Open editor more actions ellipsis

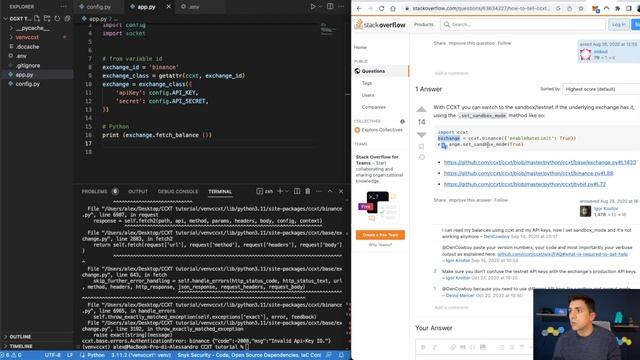(341, 7)
